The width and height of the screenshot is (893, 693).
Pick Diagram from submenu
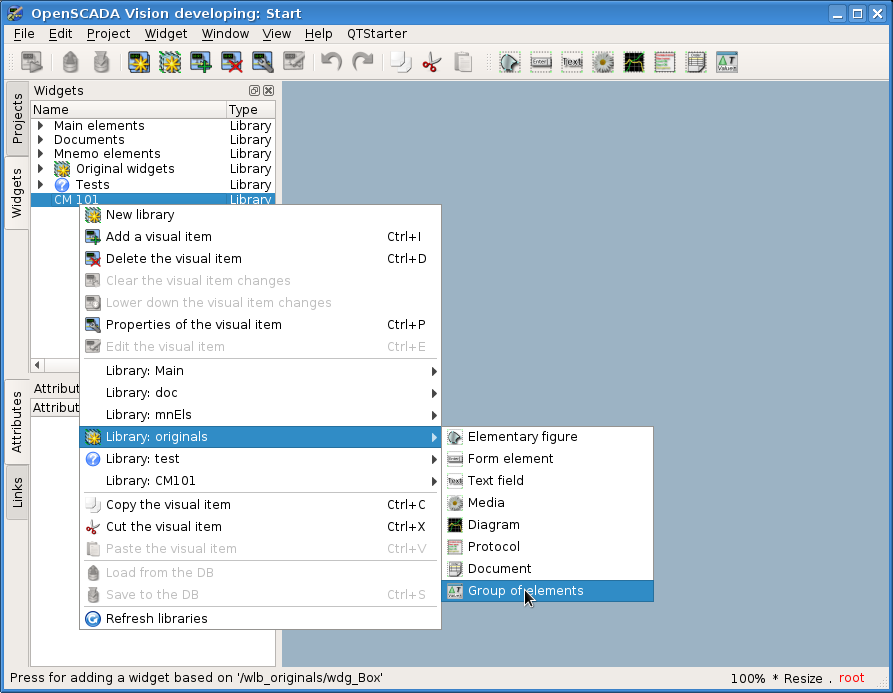548,524
